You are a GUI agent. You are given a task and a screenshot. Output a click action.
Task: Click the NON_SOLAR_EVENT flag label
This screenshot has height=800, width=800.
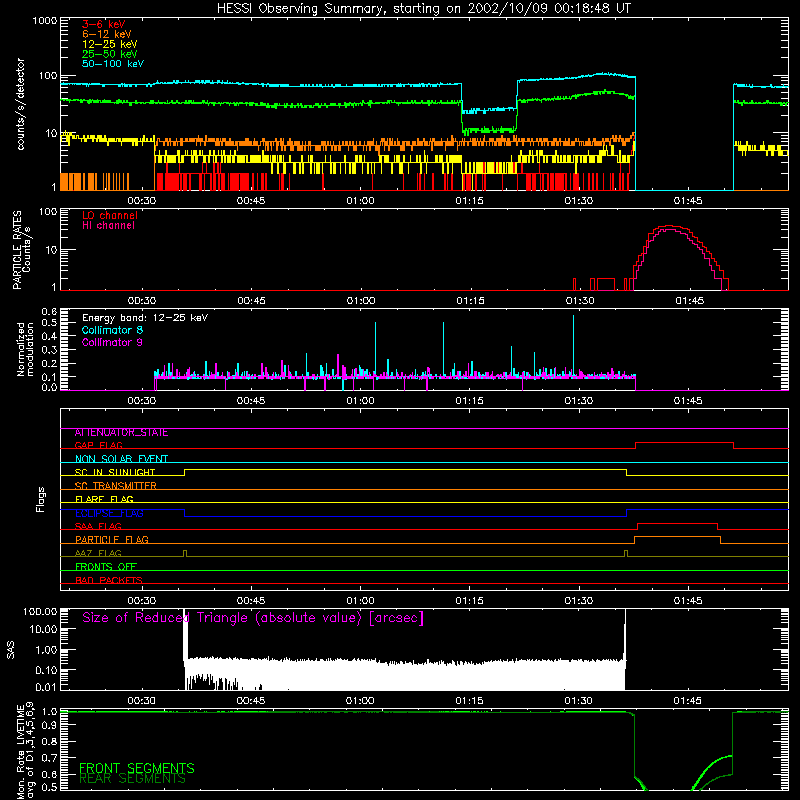click(121, 459)
